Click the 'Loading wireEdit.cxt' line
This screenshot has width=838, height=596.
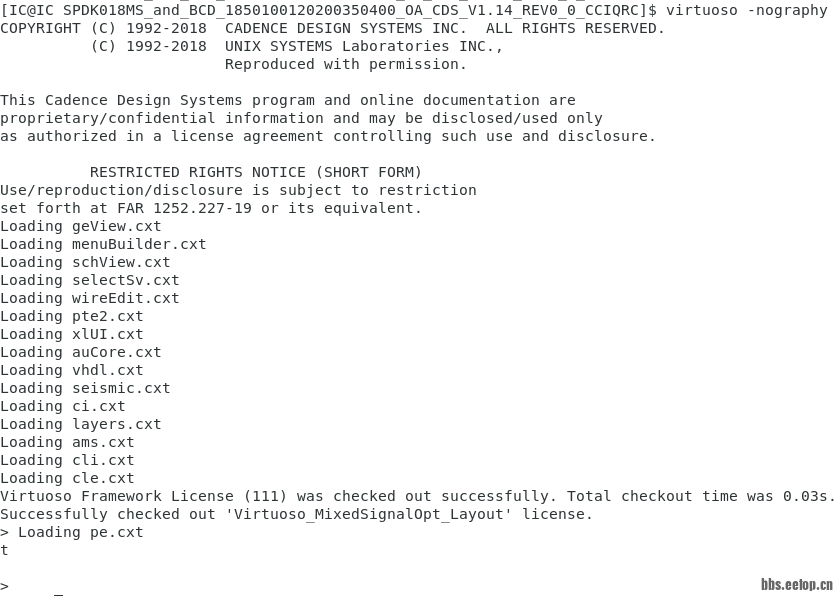click(90, 298)
